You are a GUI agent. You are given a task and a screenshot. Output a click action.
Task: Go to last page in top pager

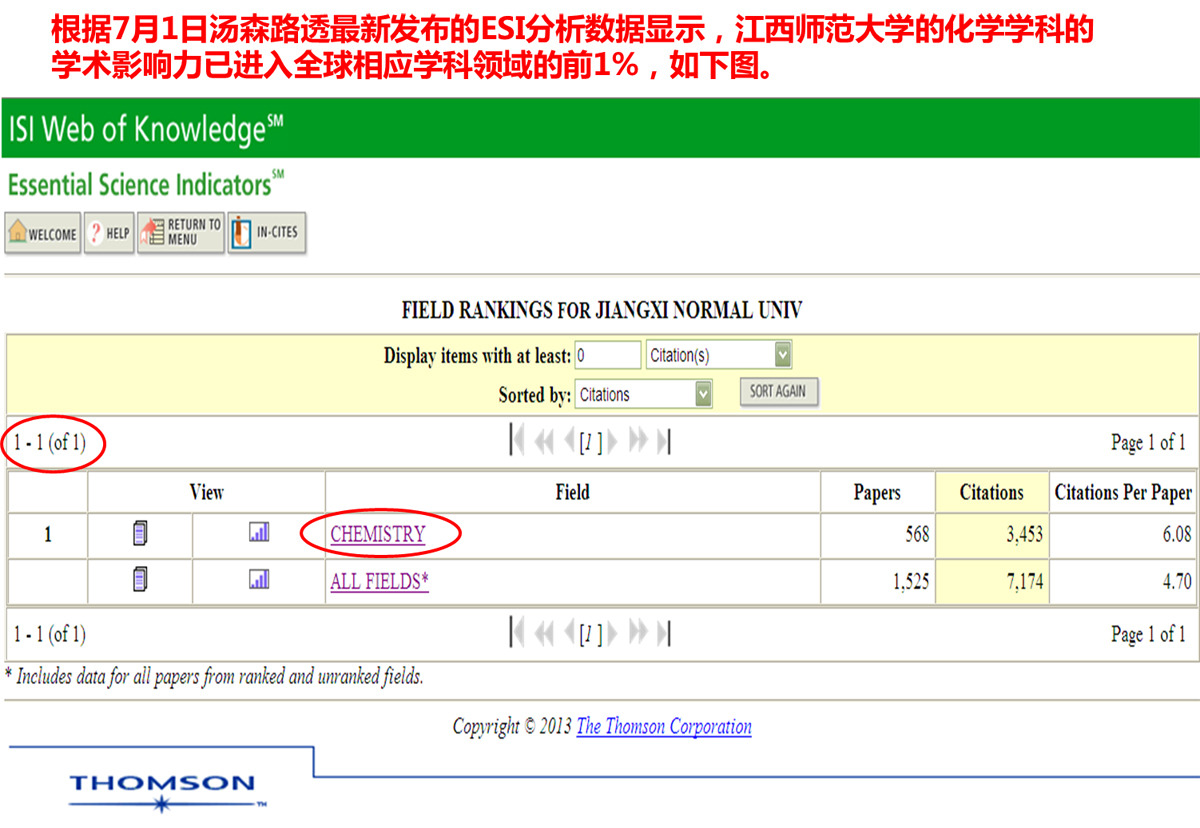click(x=663, y=441)
